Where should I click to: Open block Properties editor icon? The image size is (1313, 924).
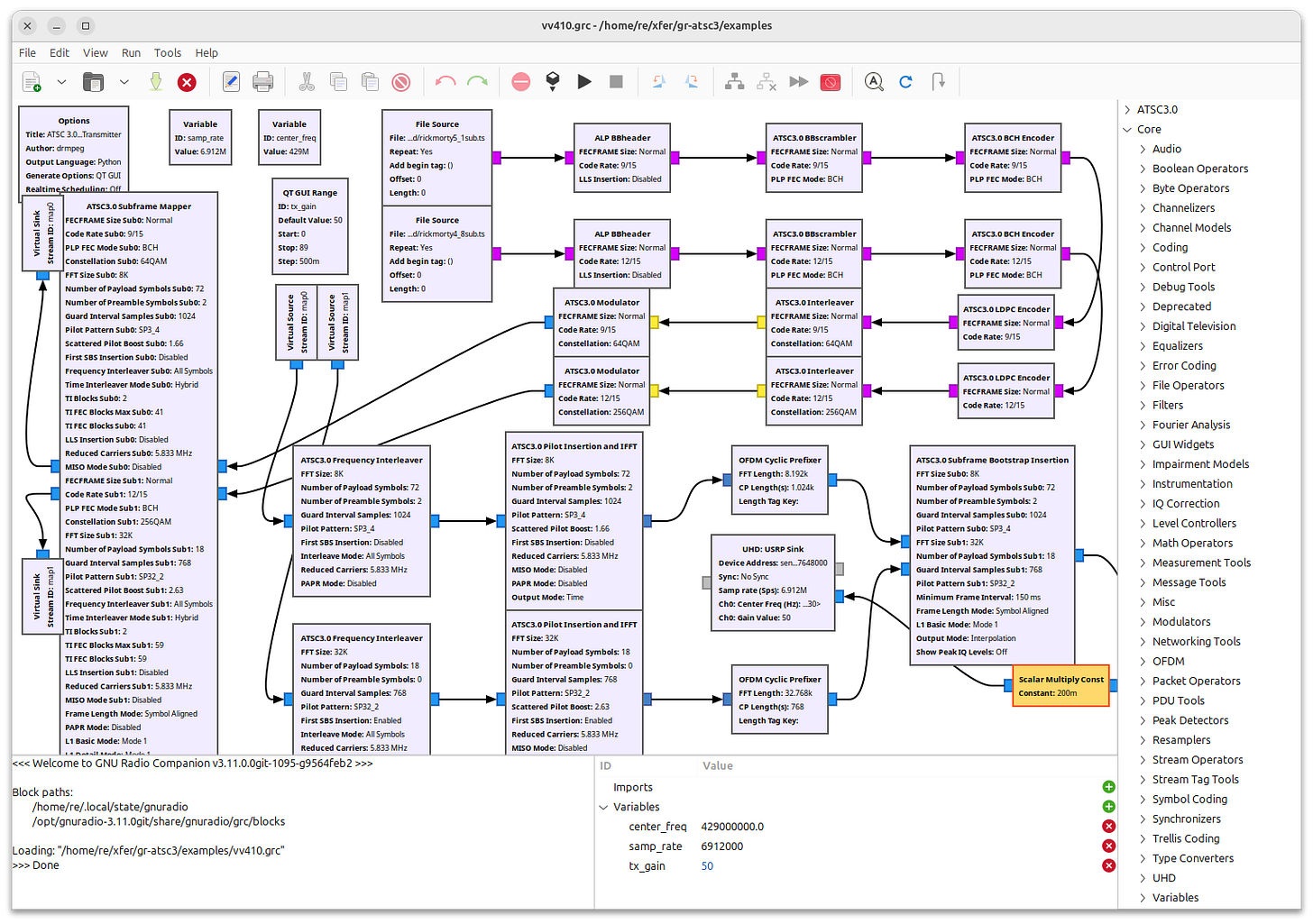click(231, 82)
